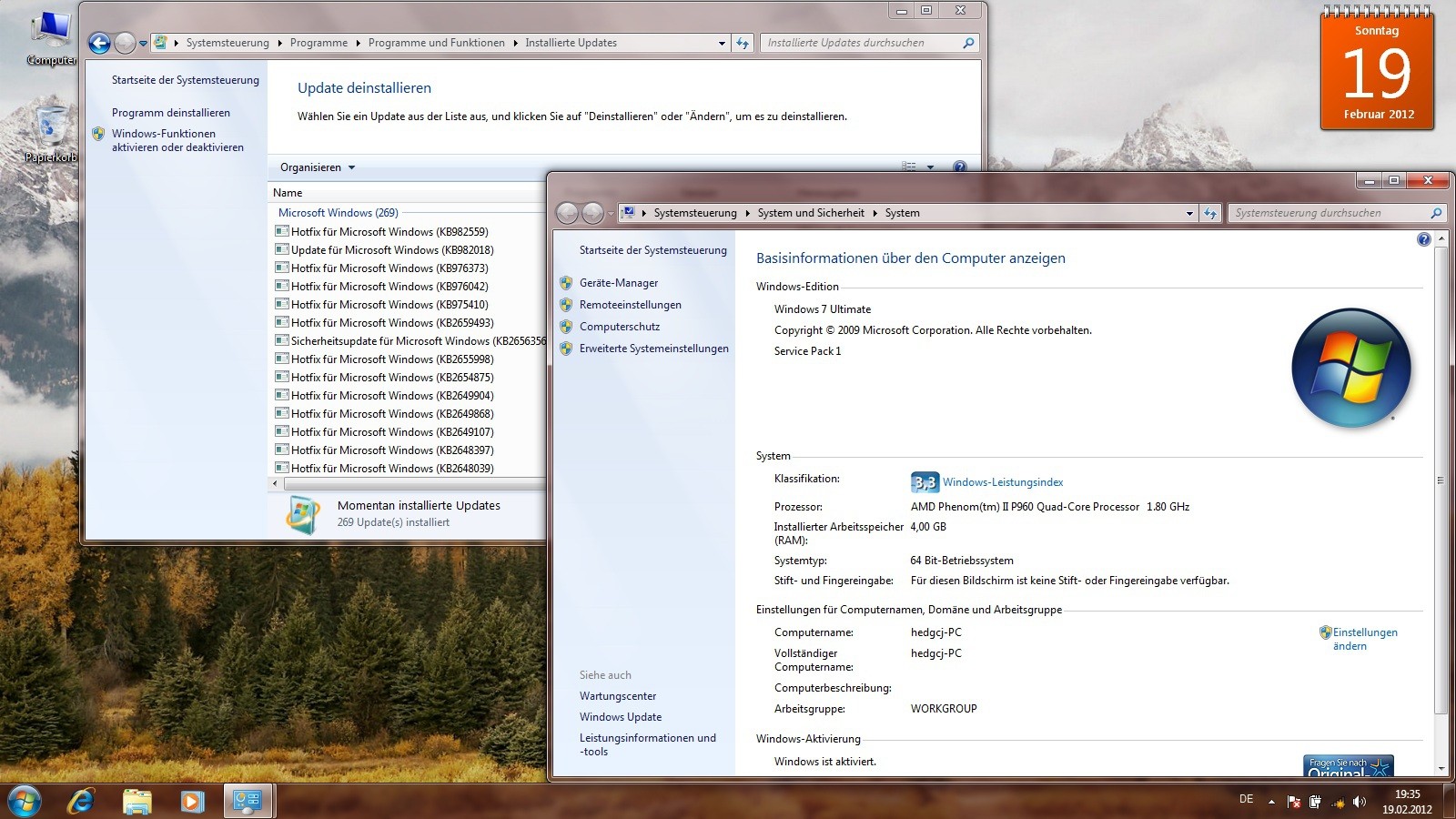Open the Computer desktop icon
The height and width of the screenshot is (819, 1456).
(51, 38)
